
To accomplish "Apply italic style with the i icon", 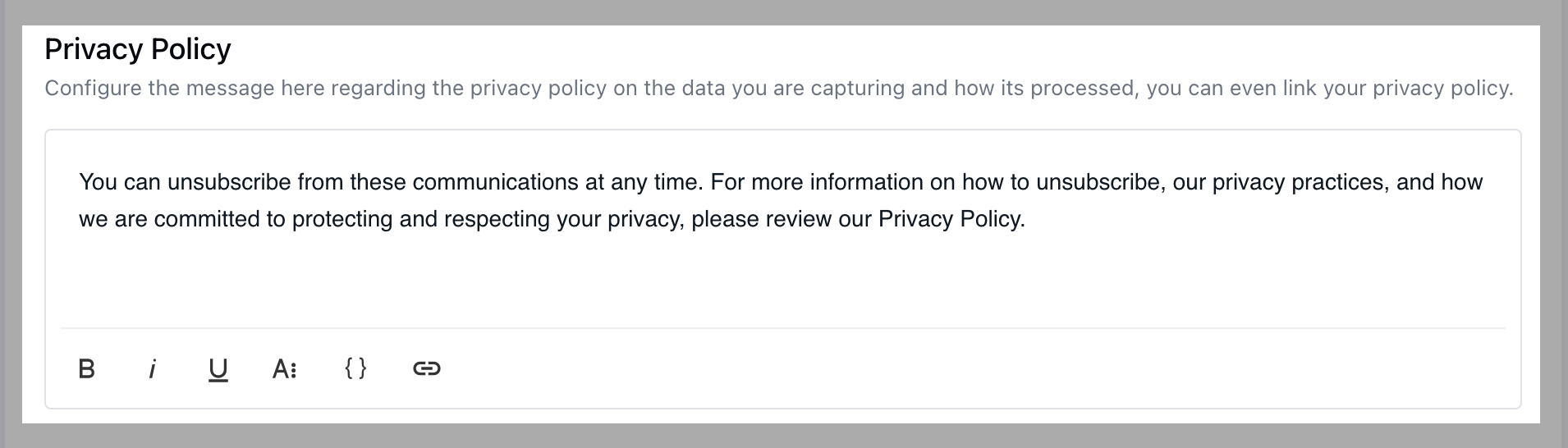I will pyautogui.click(x=152, y=369).
